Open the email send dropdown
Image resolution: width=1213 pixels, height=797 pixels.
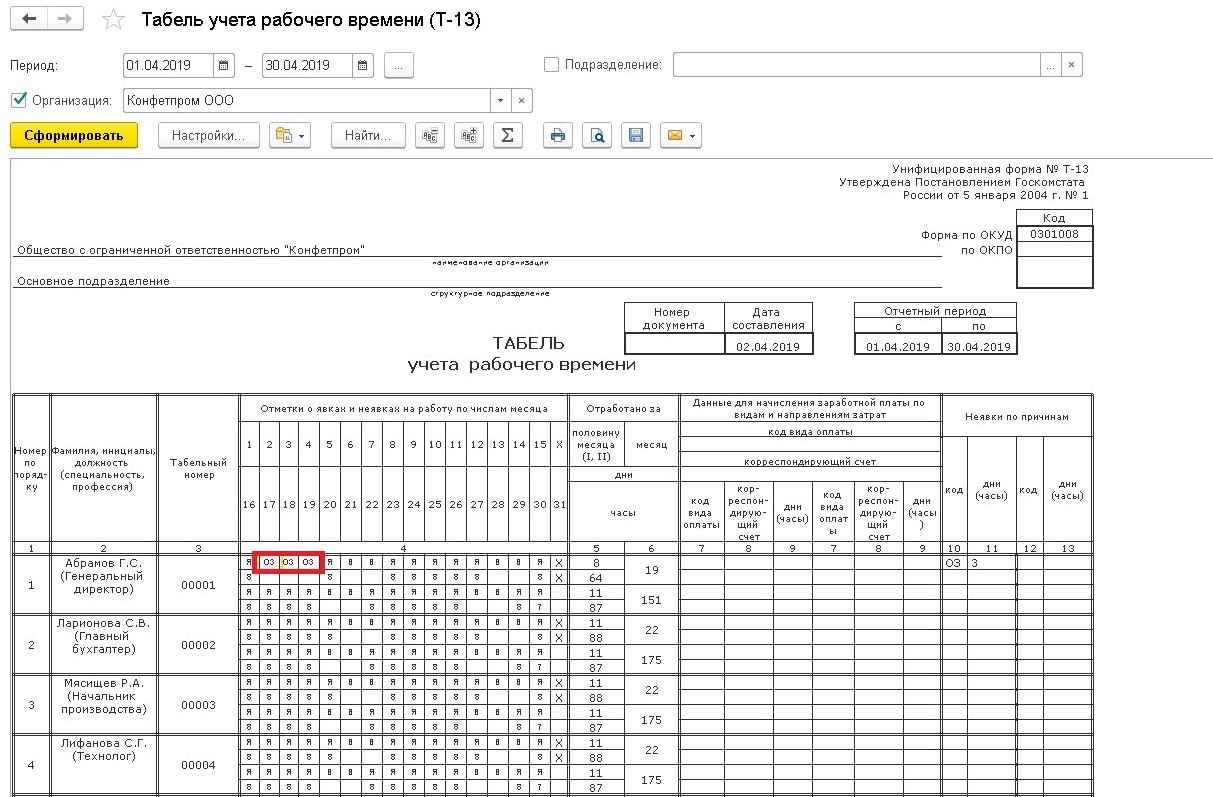[680, 135]
